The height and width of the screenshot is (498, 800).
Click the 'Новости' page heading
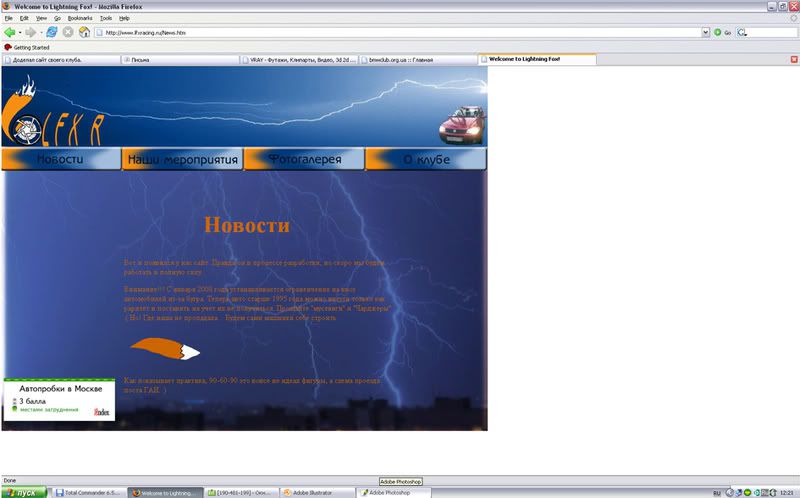[247, 225]
